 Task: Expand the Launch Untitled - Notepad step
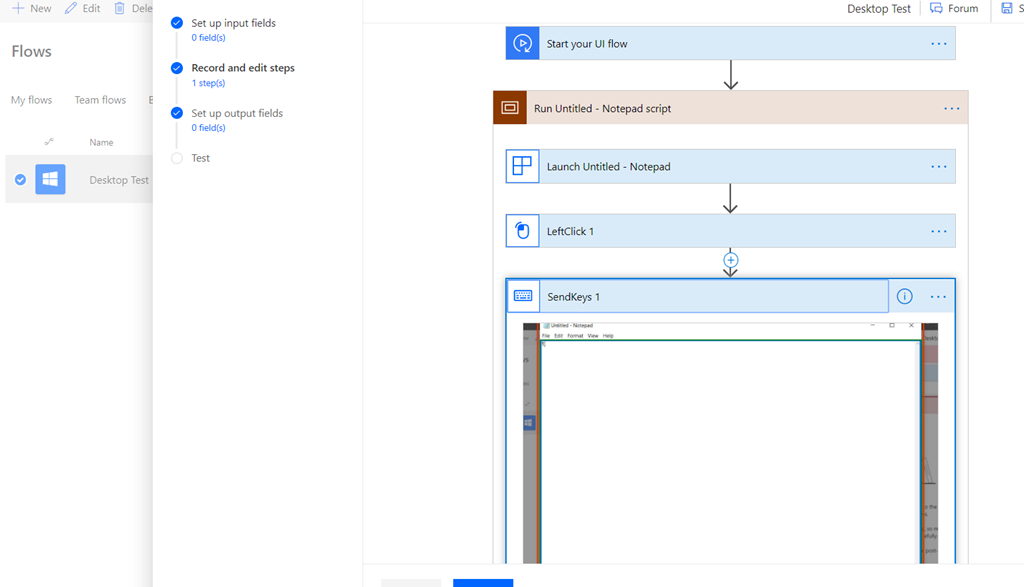(x=731, y=166)
